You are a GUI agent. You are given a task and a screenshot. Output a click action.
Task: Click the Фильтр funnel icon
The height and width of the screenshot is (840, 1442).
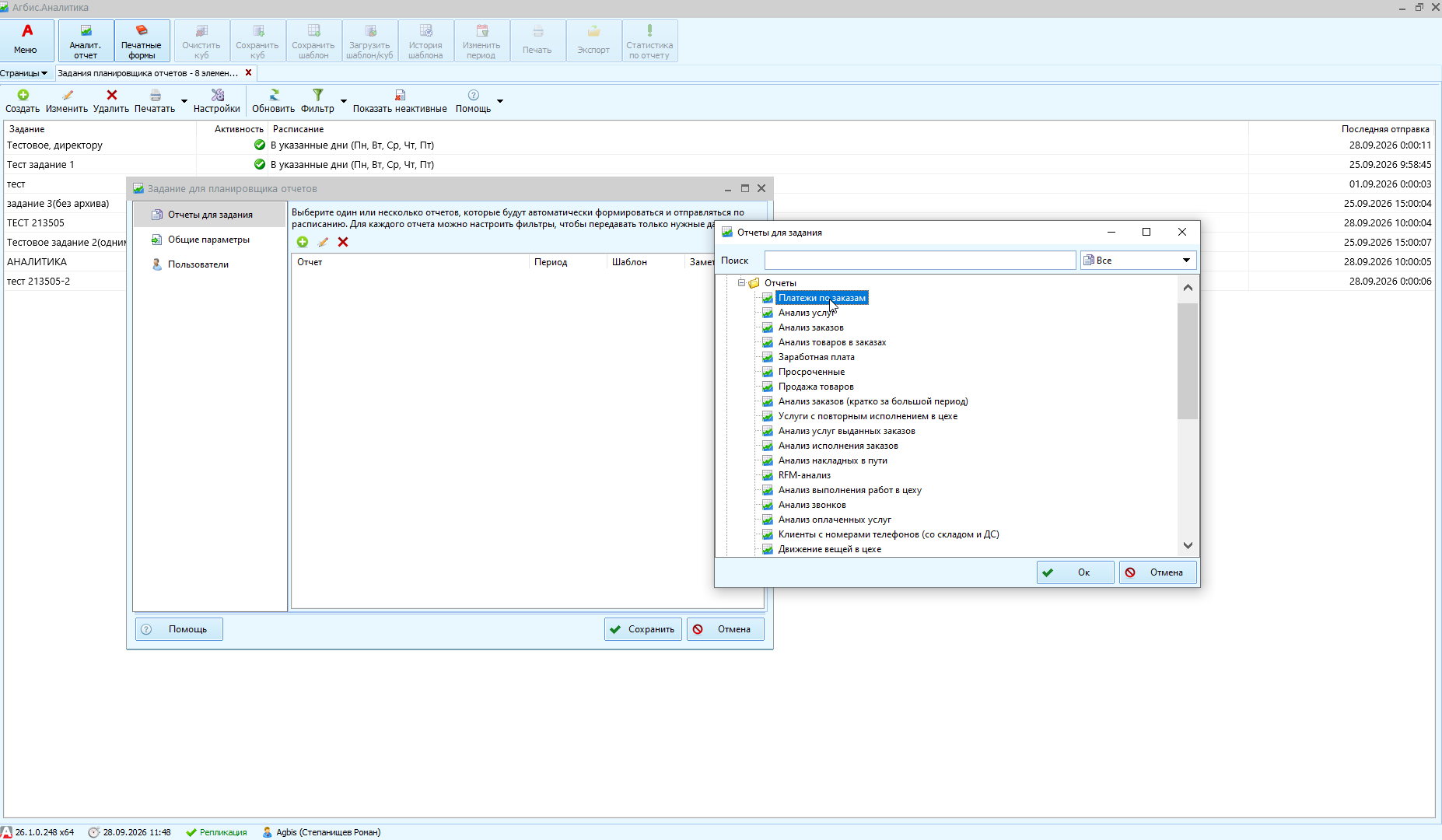tap(317, 95)
